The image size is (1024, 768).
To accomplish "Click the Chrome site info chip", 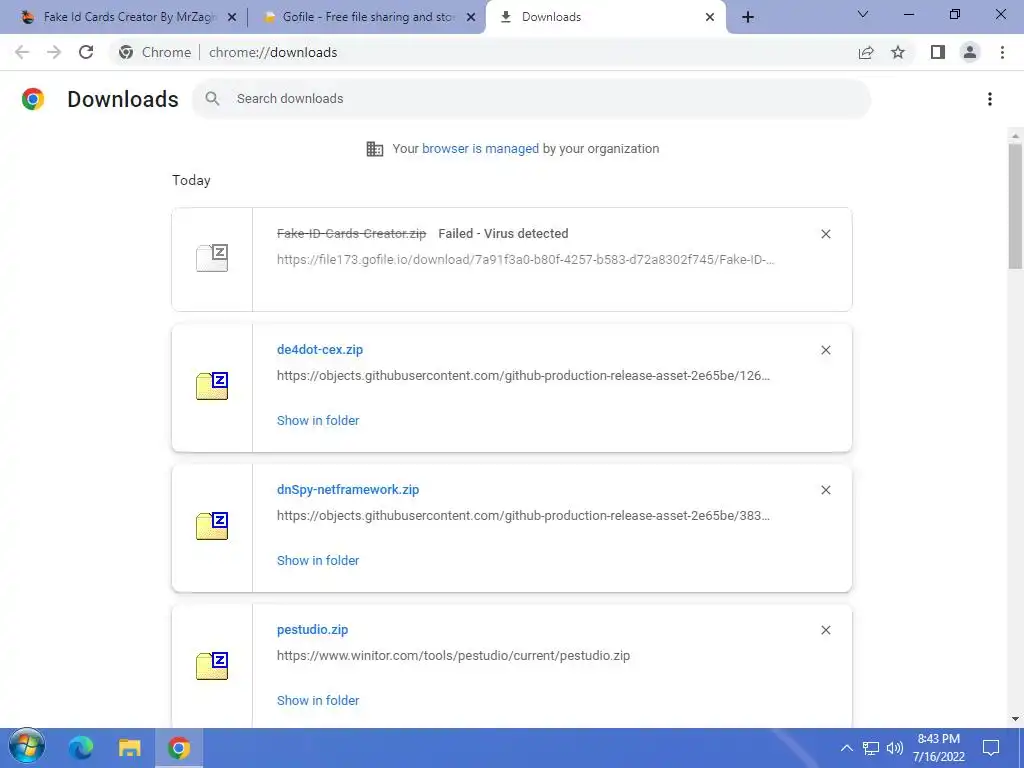I will point(155,52).
